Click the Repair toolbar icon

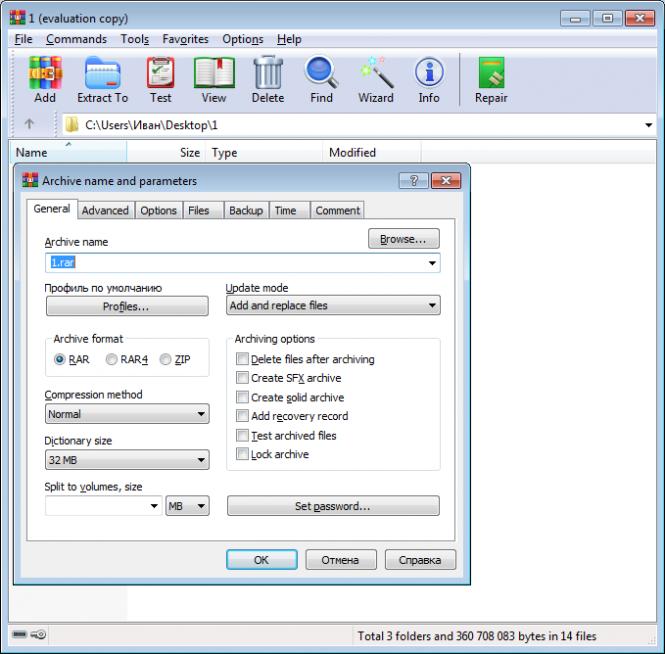click(x=491, y=79)
